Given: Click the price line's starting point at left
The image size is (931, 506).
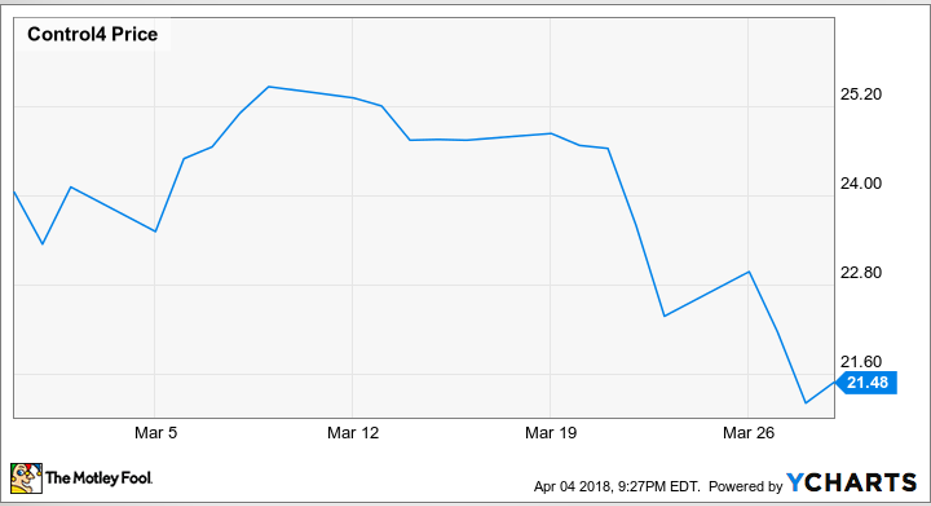Looking at the screenshot, I should coord(13,191).
